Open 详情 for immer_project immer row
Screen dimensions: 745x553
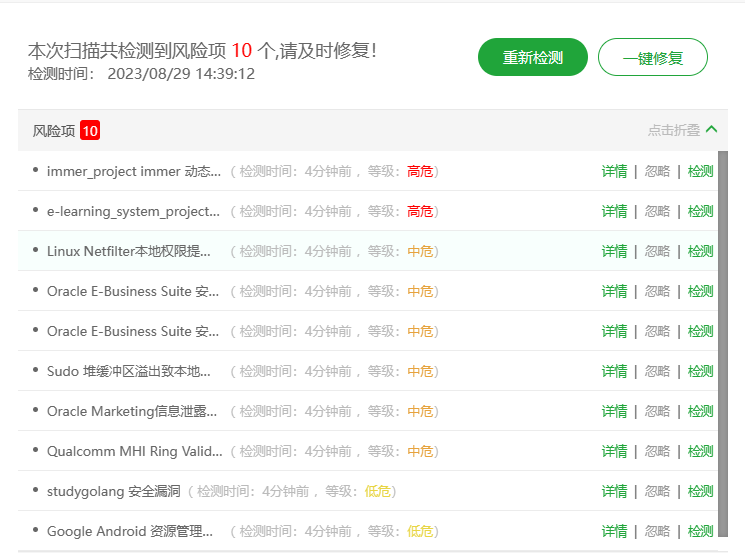[x=614, y=171]
